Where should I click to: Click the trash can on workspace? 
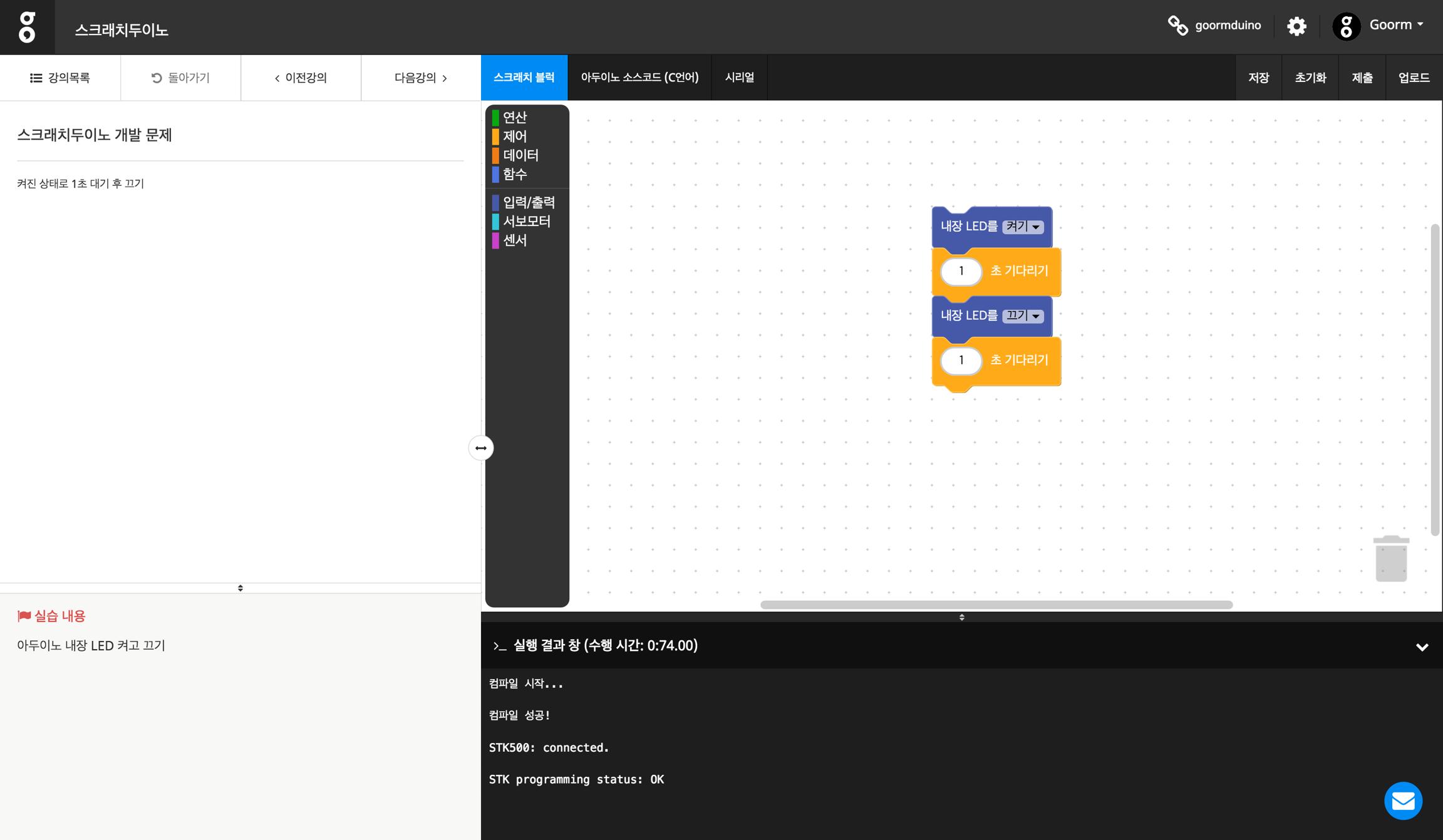point(1390,558)
